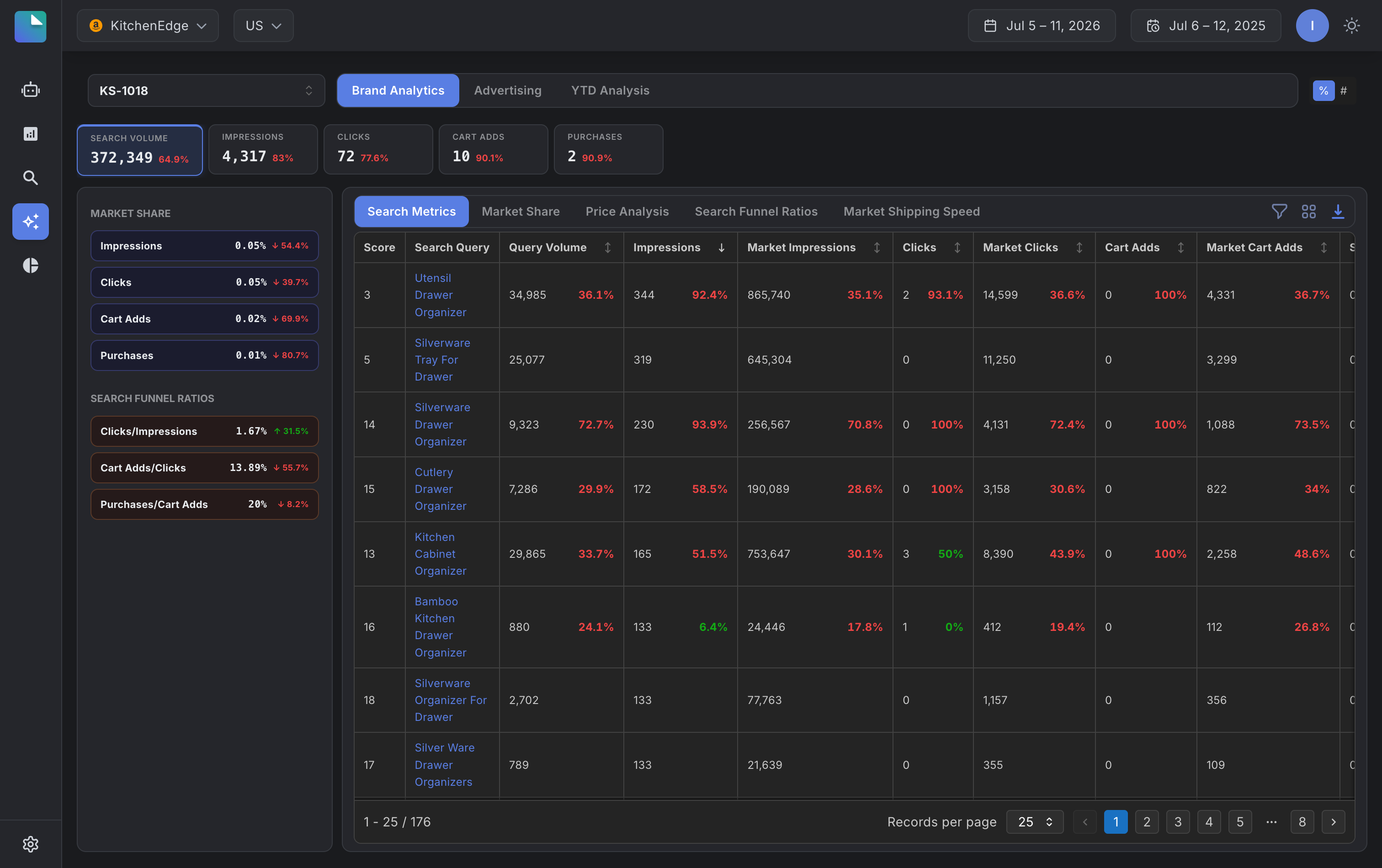The width and height of the screenshot is (1382, 868).
Task: Open Silverware Tray For Drawer query link
Action: tap(442, 360)
